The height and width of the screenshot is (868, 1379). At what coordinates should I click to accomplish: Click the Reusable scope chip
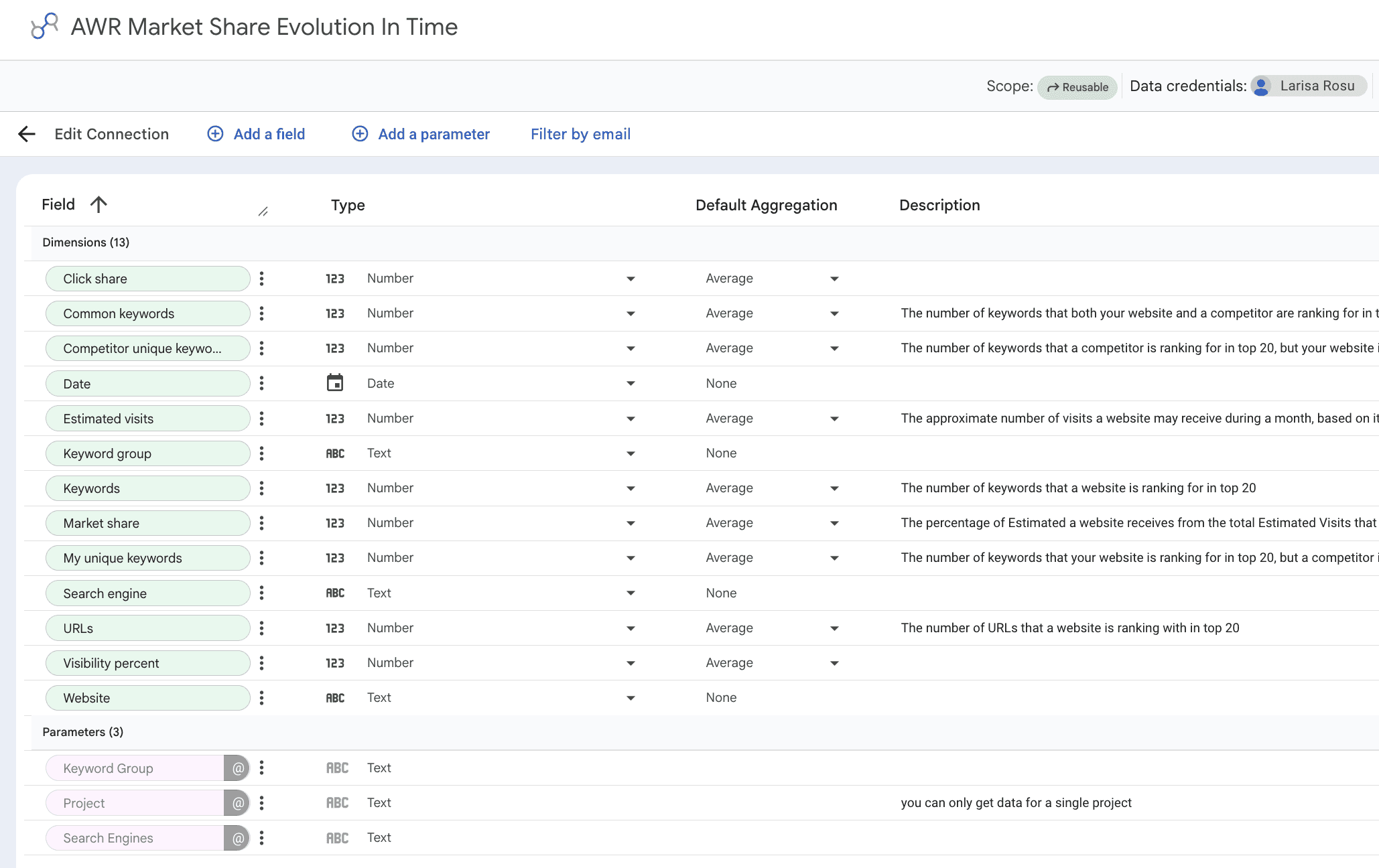[1077, 87]
